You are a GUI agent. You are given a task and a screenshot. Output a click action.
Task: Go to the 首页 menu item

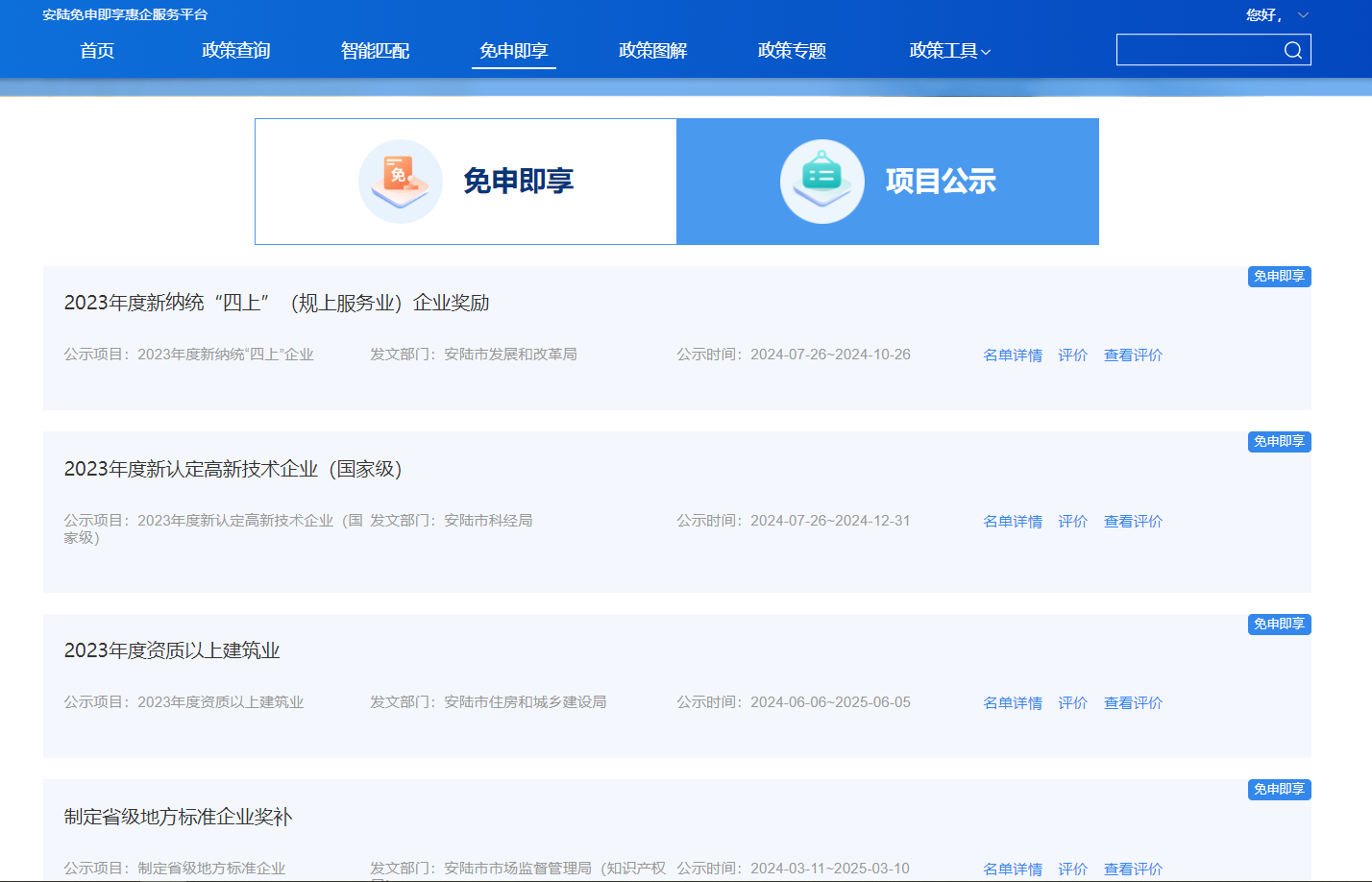pos(97,51)
